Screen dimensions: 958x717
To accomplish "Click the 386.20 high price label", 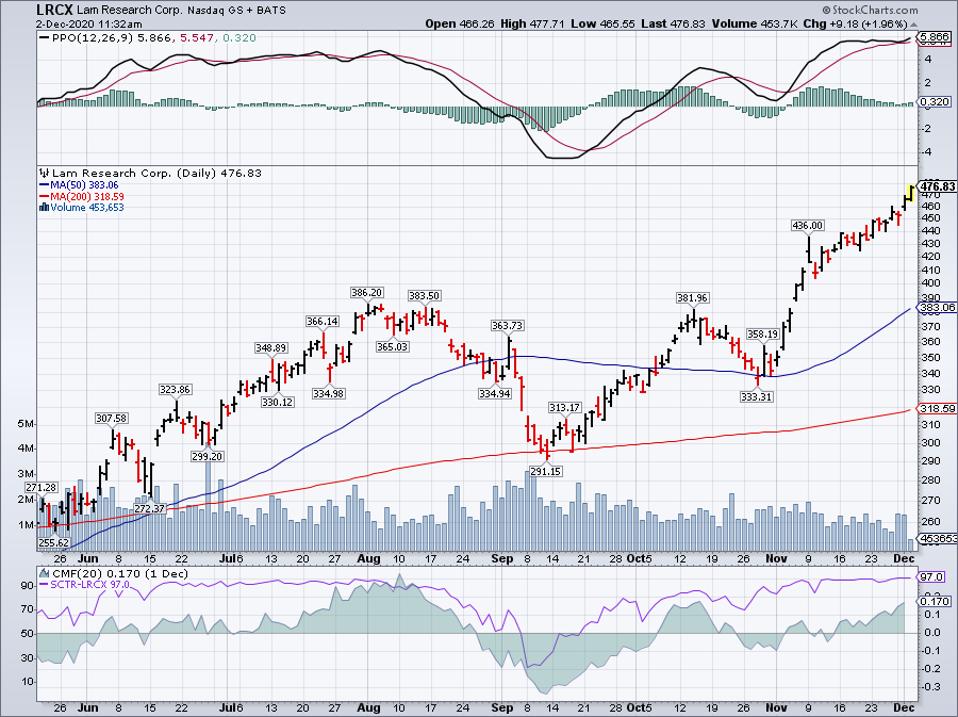I will (x=367, y=293).
